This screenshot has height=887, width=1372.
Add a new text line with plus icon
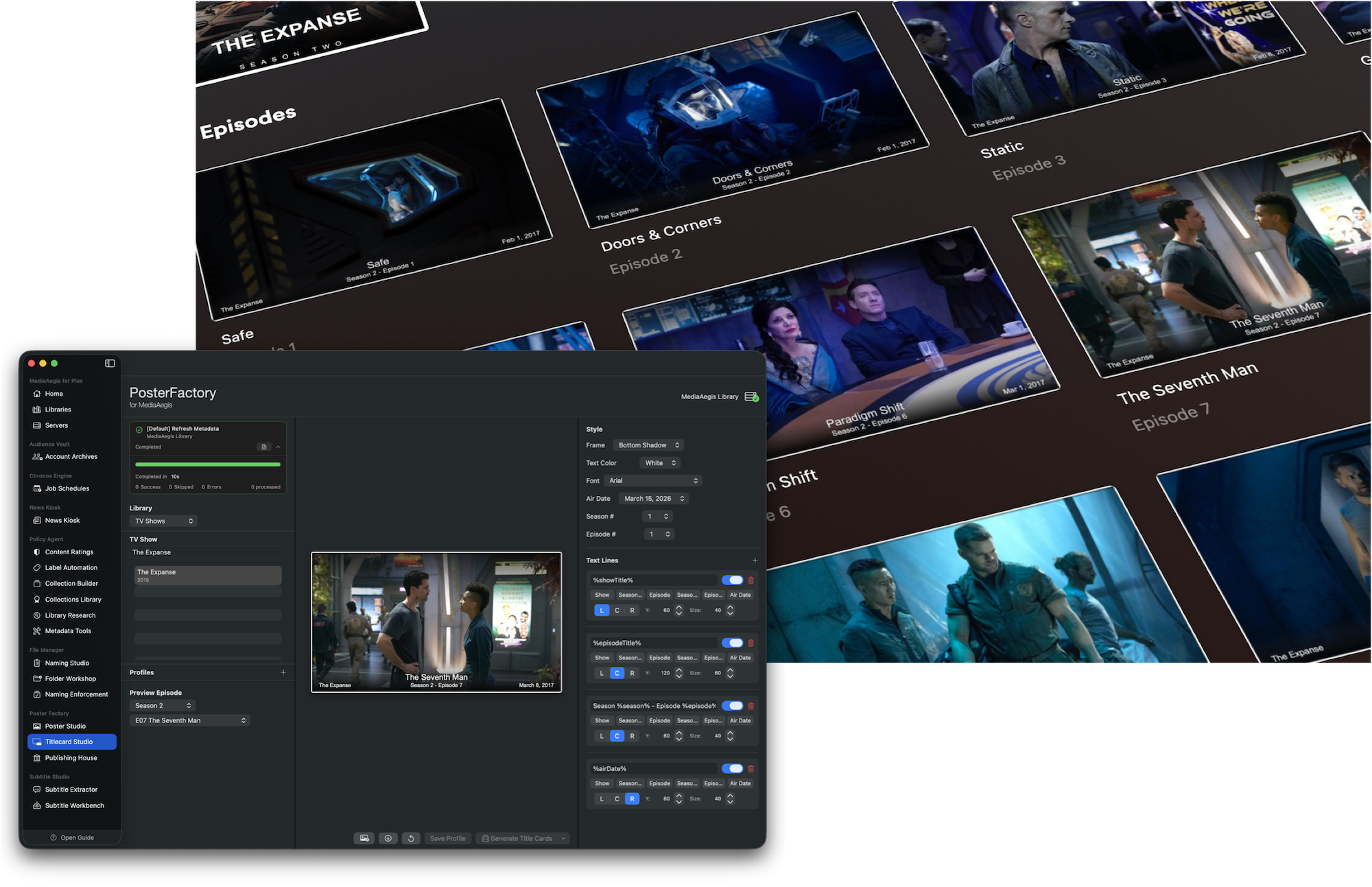tap(755, 560)
